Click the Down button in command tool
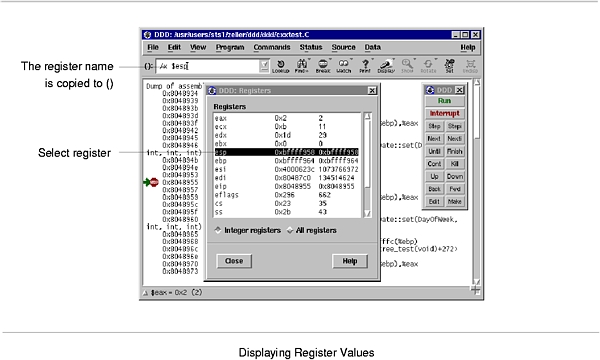Image resolution: width=600 pixels, height=360 pixels. 455,176
